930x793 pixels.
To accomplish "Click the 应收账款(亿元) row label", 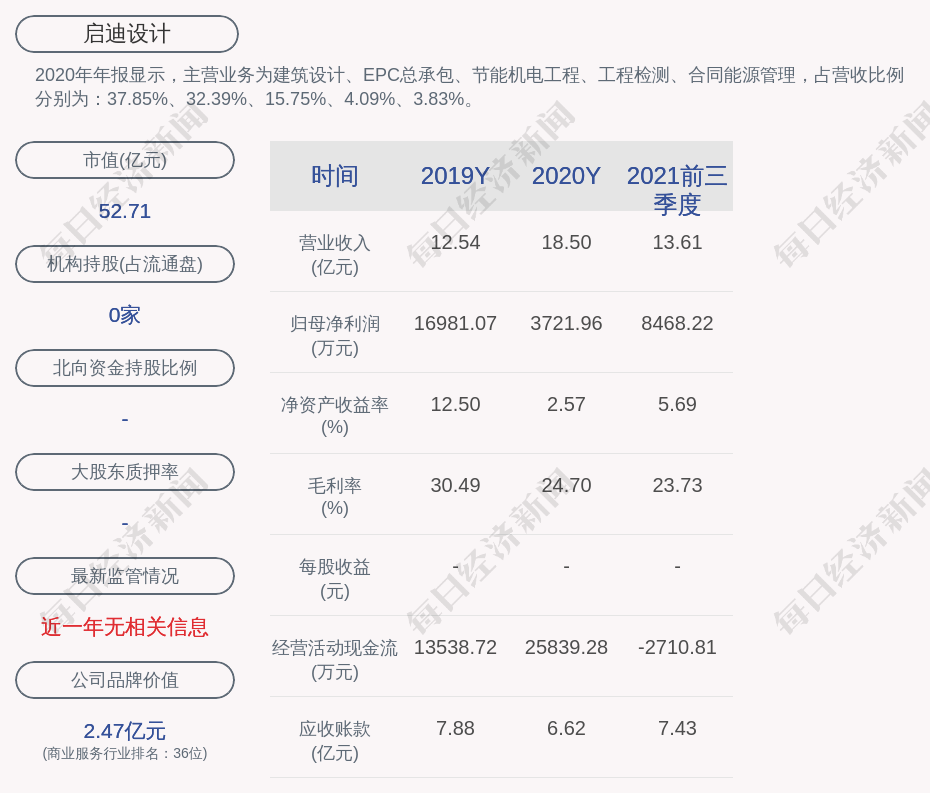I will coord(335,741).
